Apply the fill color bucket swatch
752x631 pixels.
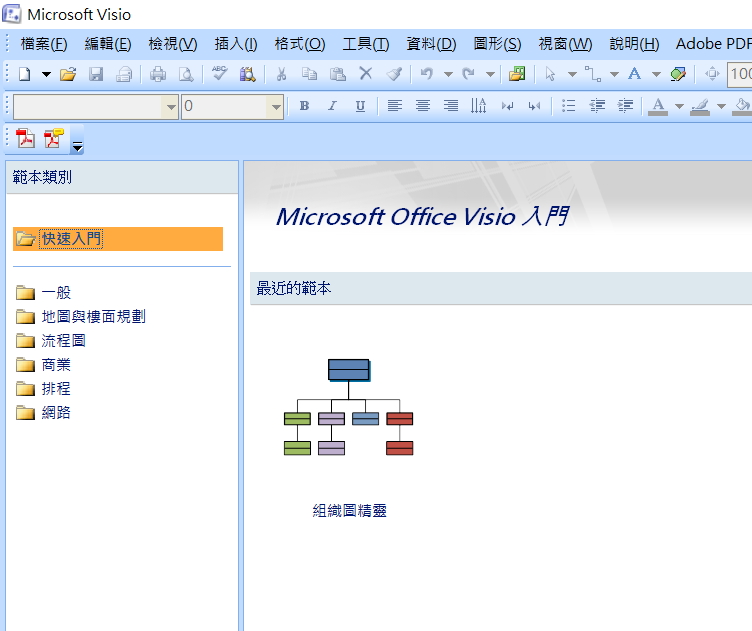pyautogui.click(x=742, y=106)
